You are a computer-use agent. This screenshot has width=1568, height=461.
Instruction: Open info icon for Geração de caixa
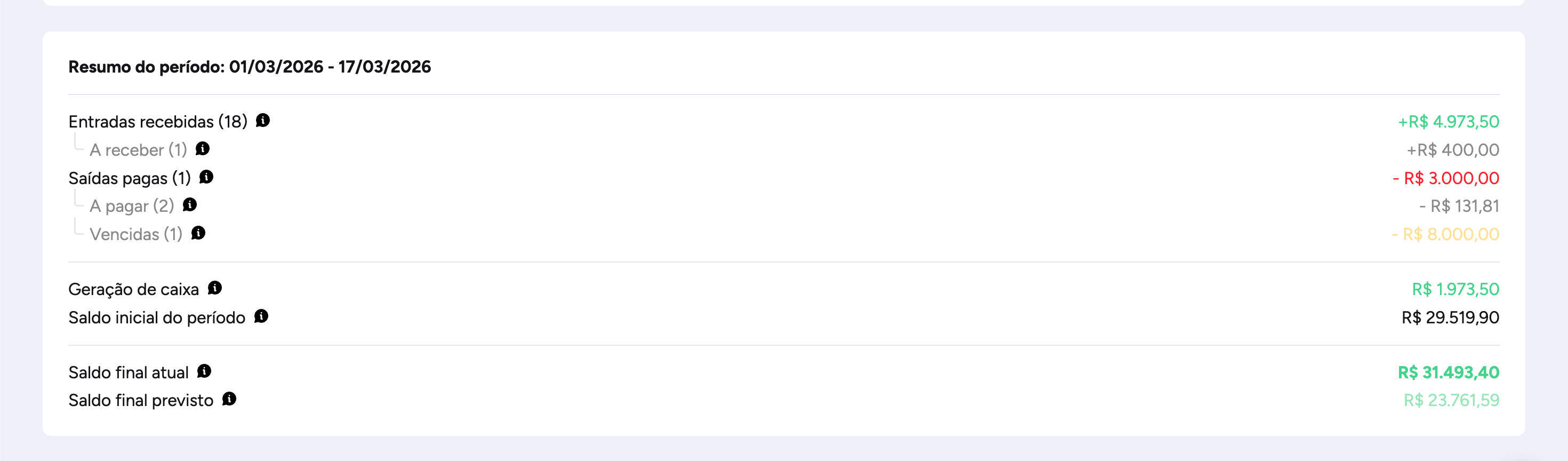(215, 288)
